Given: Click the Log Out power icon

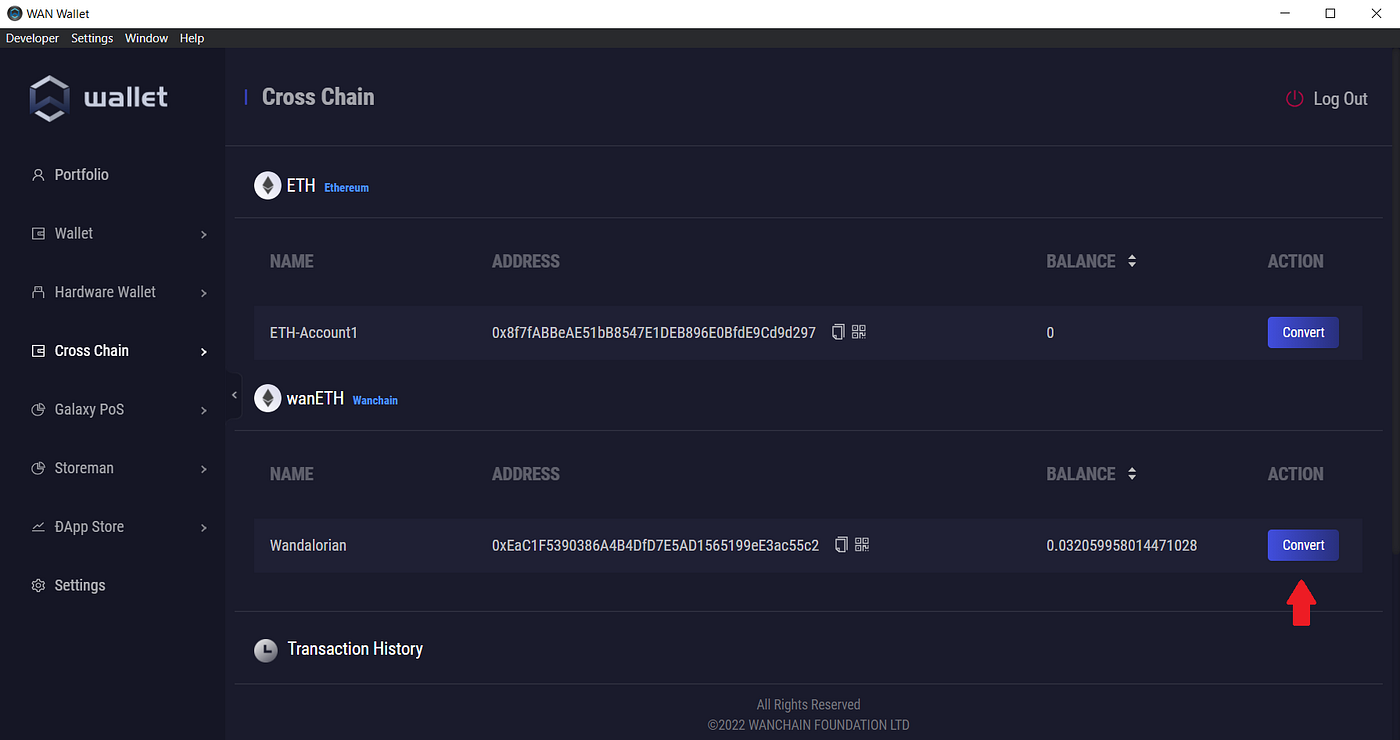Looking at the screenshot, I should pyautogui.click(x=1295, y=98).
